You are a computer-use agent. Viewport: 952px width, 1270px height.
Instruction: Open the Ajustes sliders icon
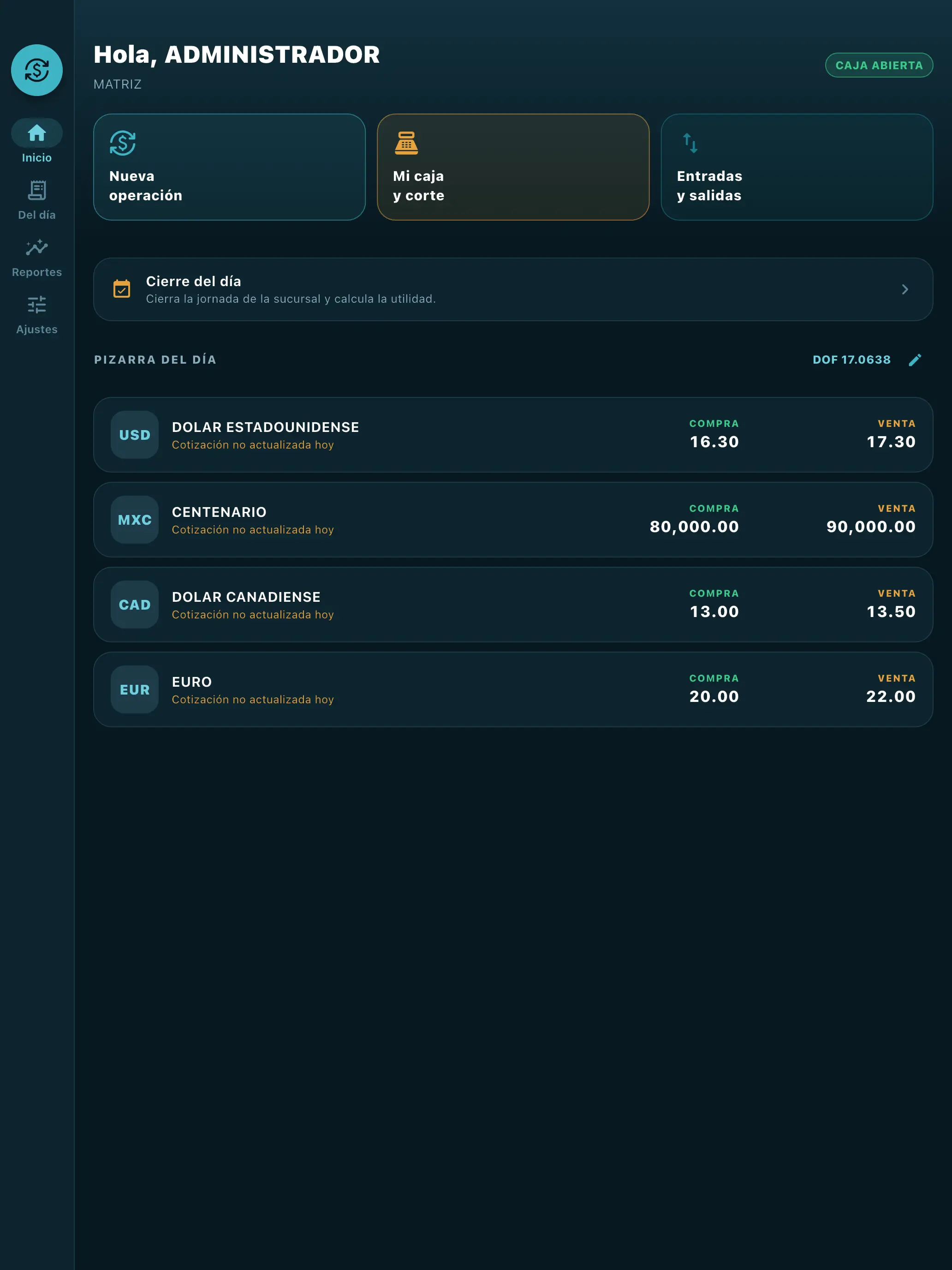click(37, 305)
